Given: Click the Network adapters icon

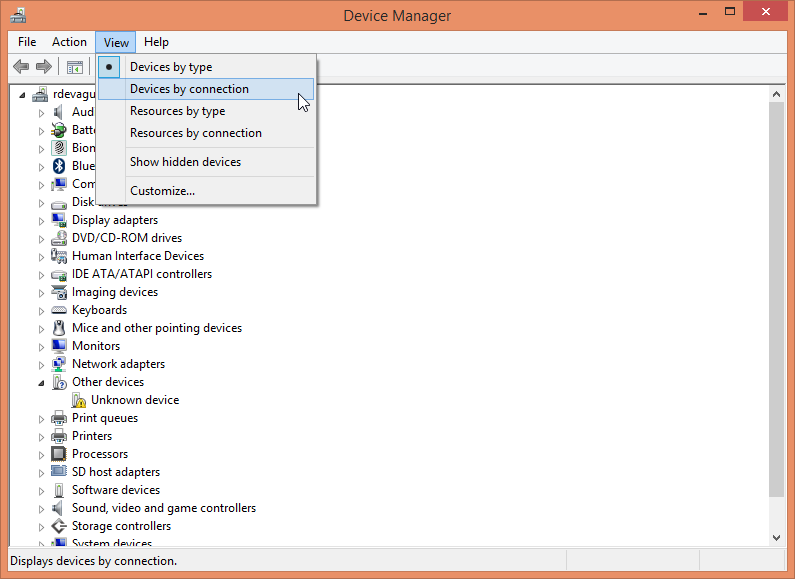Looking at the screenshot, I should [59, 364].
